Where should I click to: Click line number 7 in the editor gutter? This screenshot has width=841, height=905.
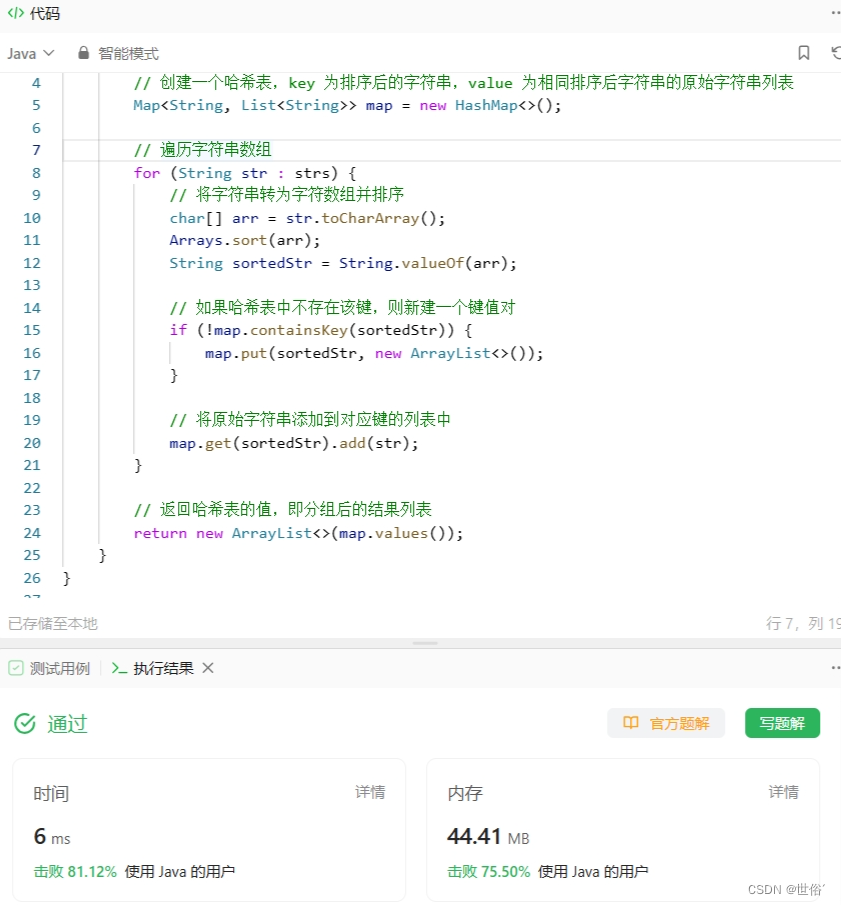coord(36,150)
